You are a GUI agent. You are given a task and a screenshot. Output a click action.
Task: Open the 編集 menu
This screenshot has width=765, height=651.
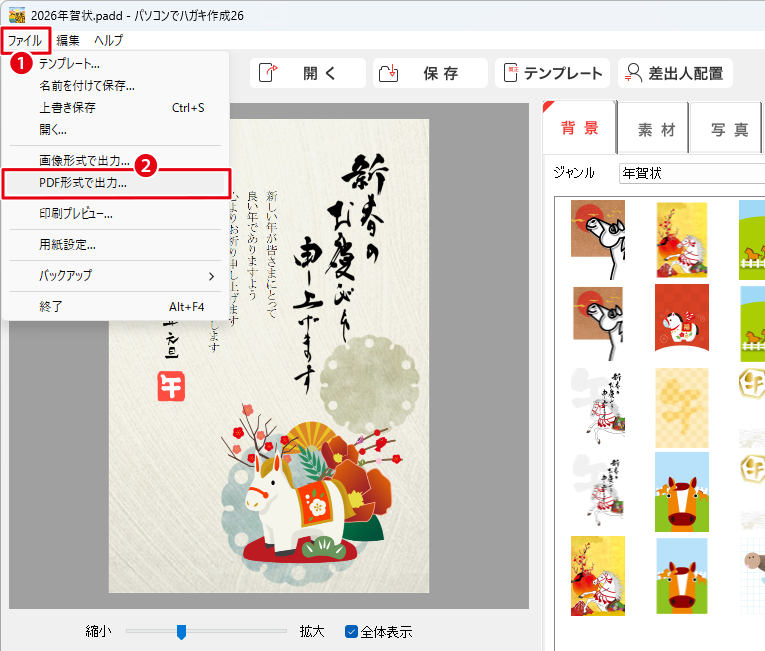point(68,40)
